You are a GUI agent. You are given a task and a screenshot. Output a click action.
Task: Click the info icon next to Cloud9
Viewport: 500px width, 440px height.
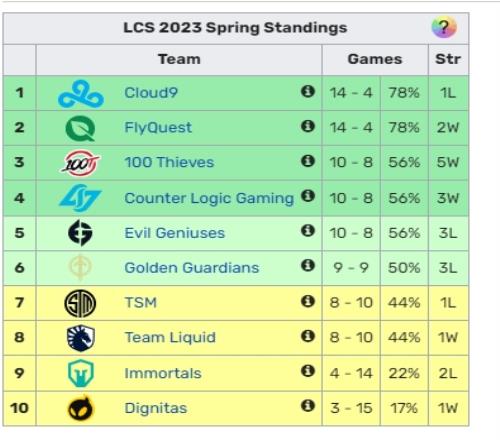[x=308, y=91]
